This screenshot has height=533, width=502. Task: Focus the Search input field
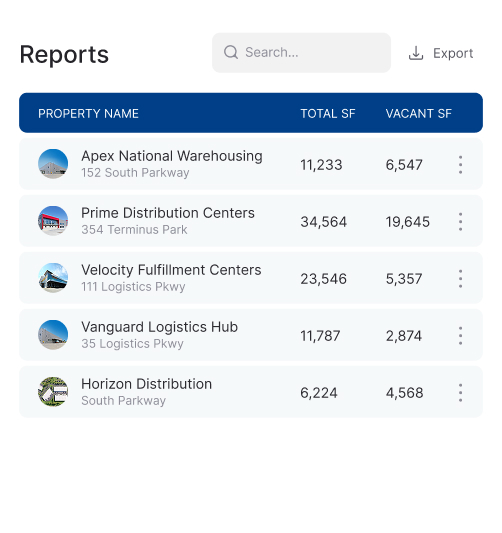pos(301,53)
